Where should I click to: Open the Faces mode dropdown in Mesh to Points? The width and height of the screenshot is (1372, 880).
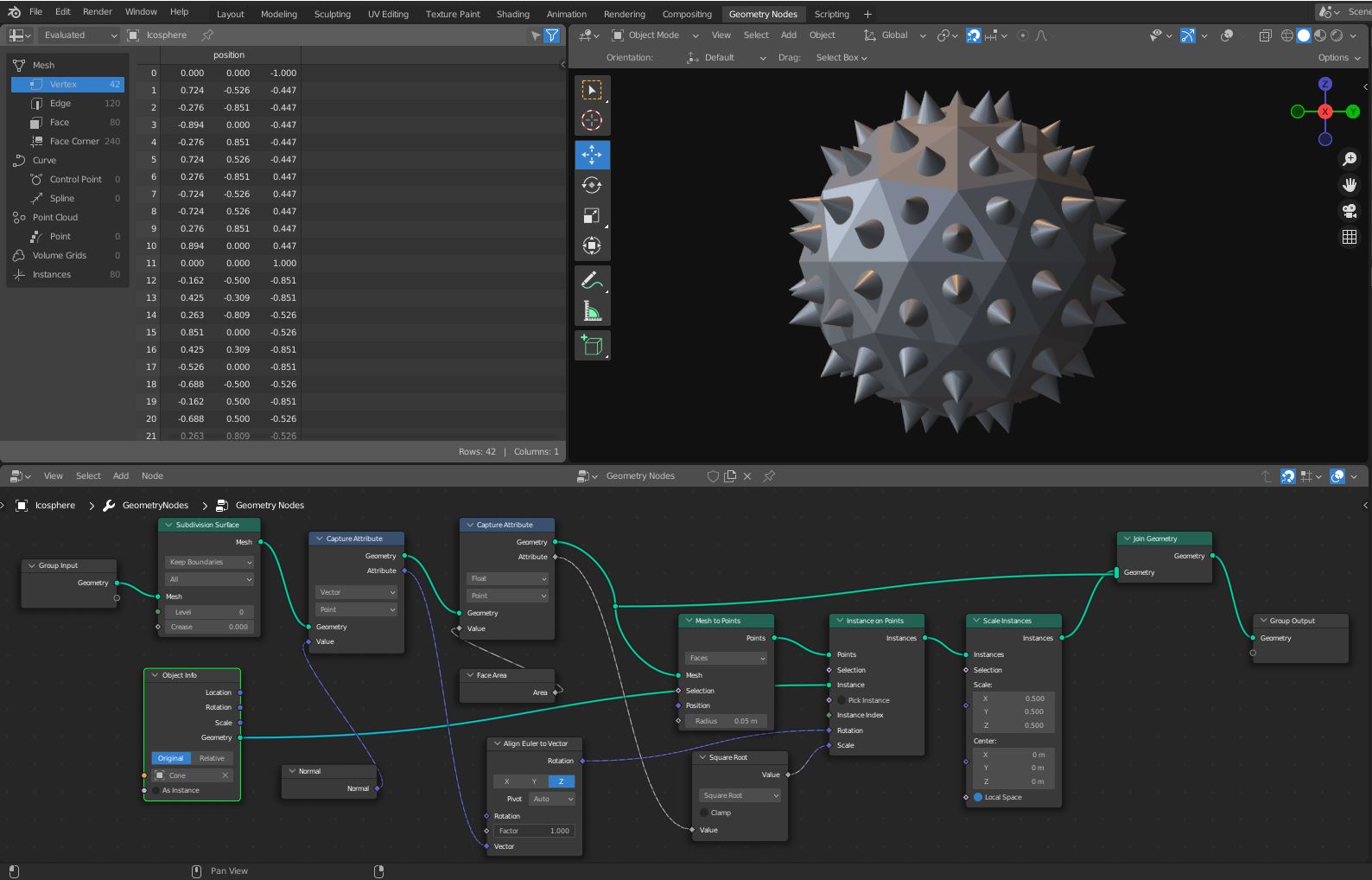[727, 658]
